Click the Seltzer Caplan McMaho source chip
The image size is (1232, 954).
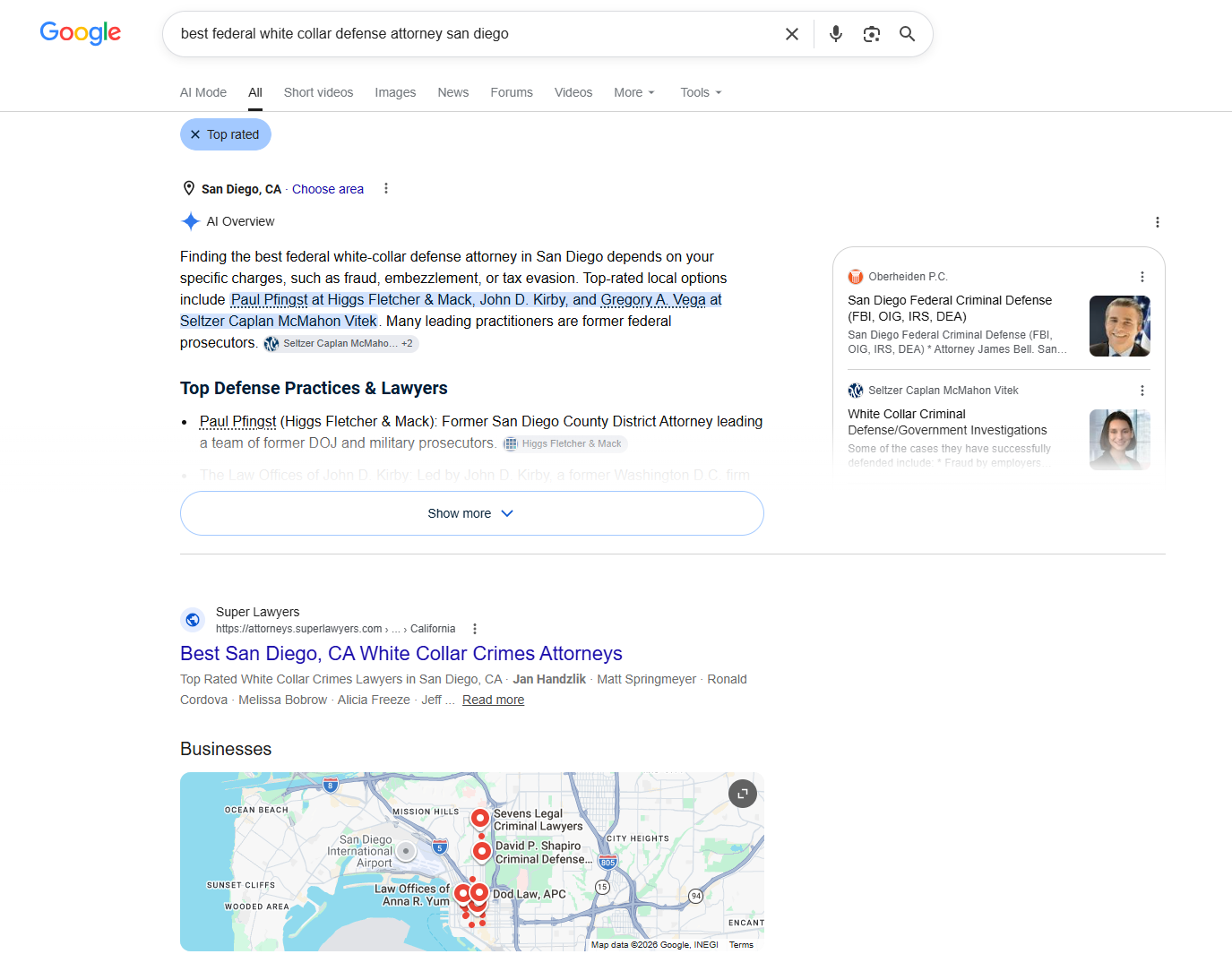tap(340, 343)
